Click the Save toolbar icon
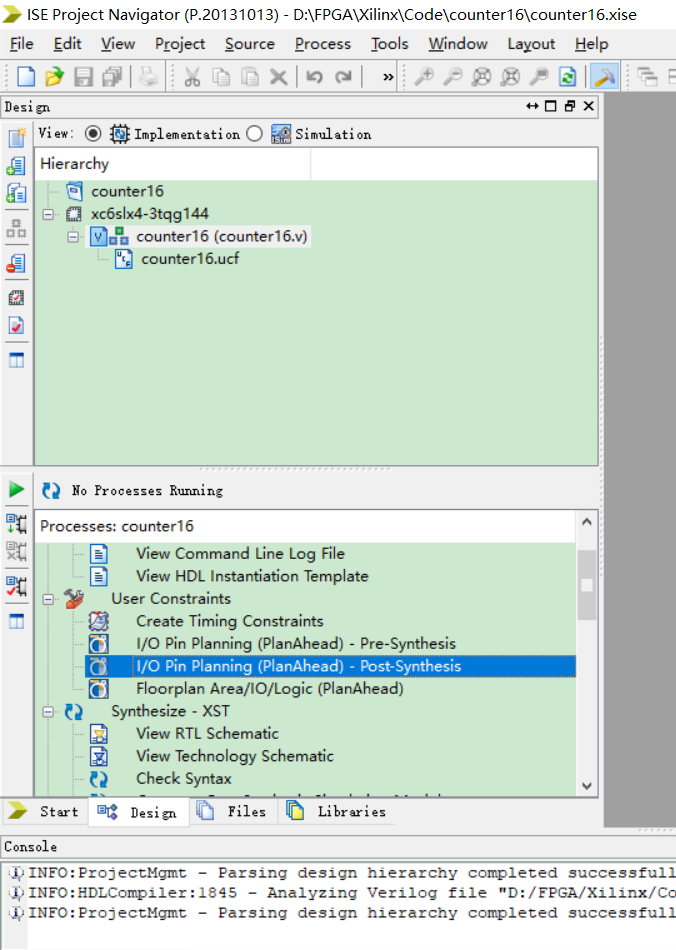The width and height of the screenshot is (676, 950). (84, 77)
